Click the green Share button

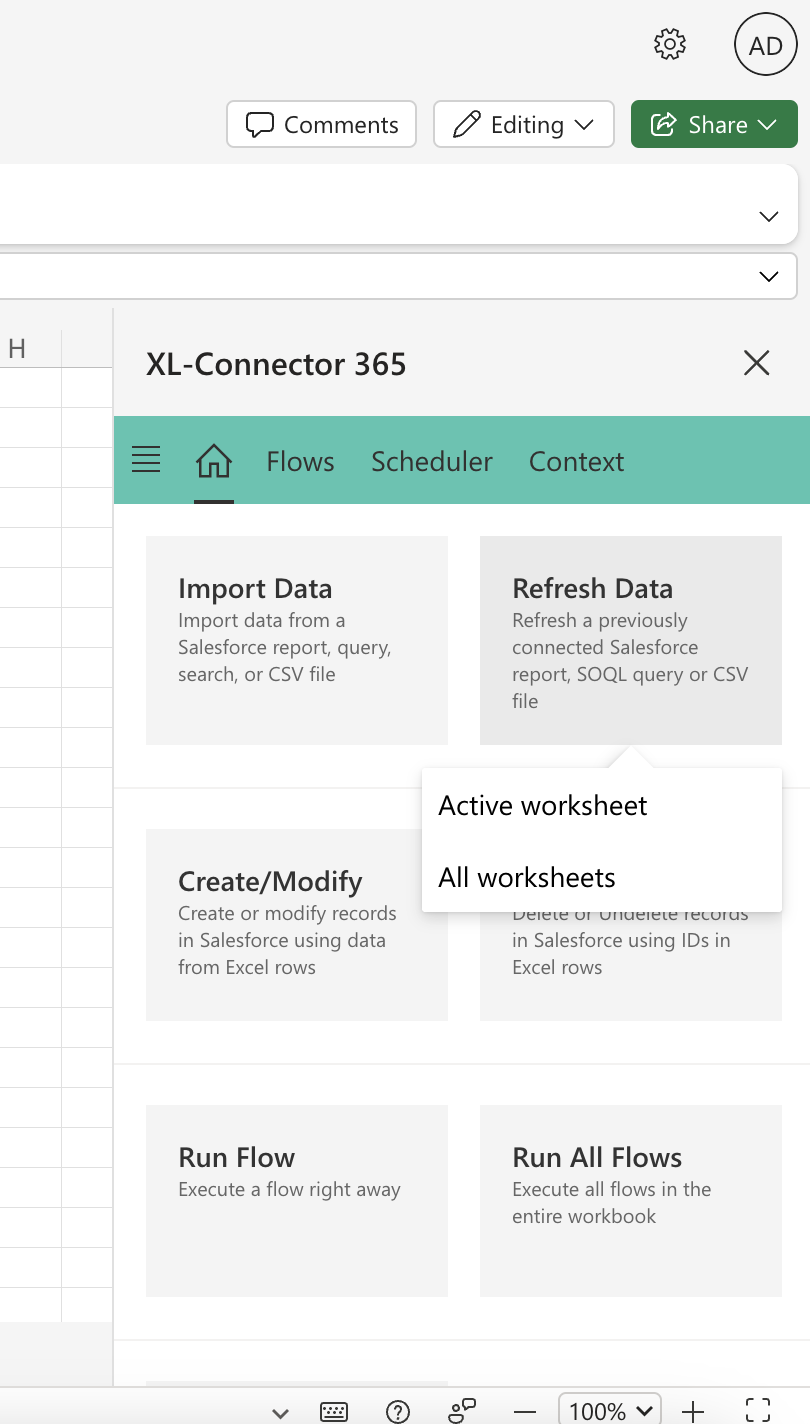[714, 124]
